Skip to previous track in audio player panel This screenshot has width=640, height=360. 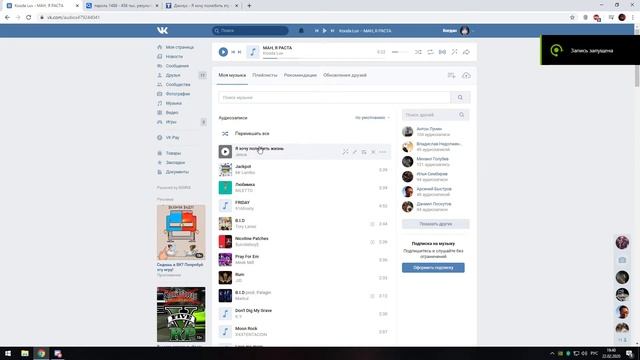click(x=233, y=52)
